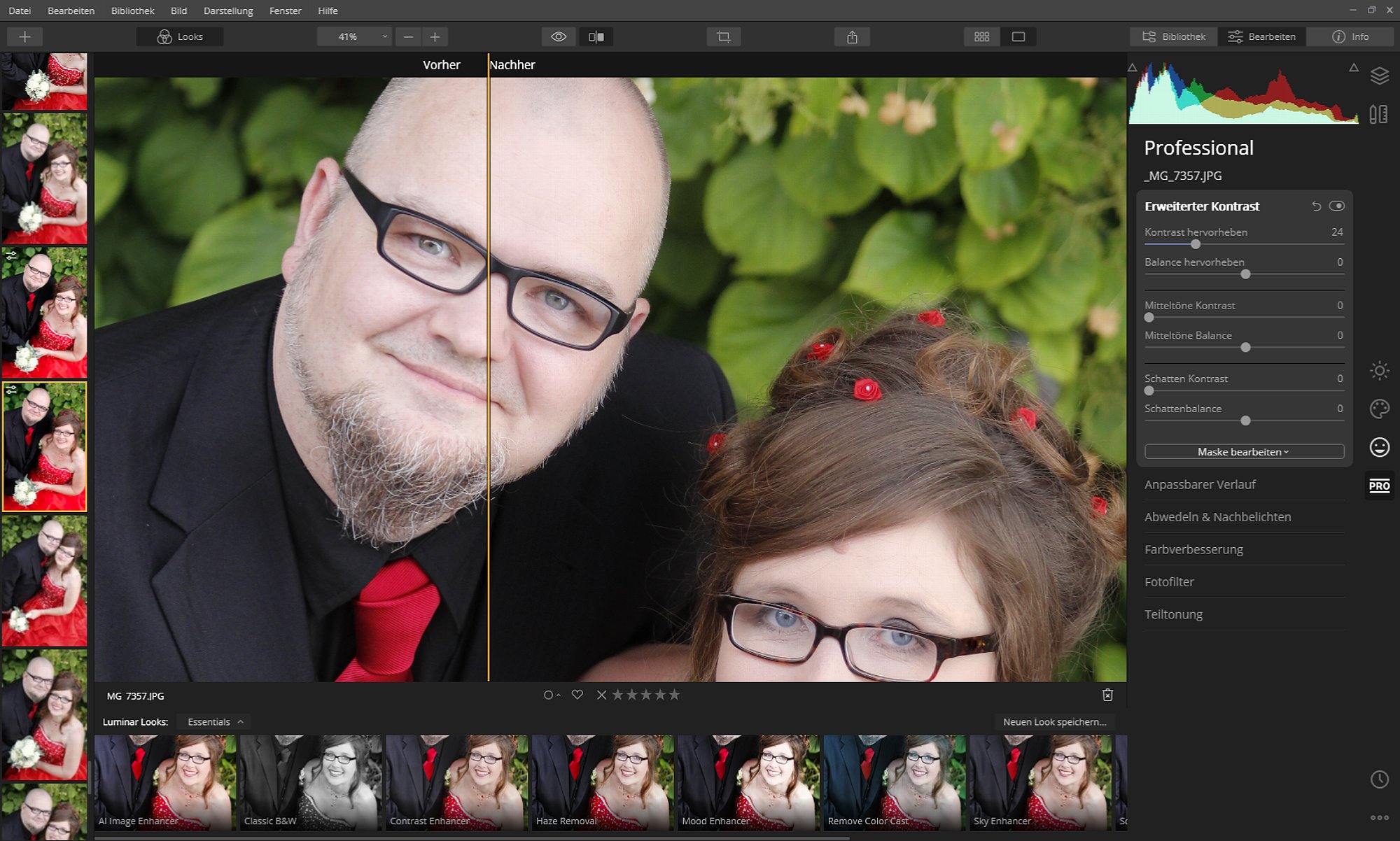The height and width of the screenshot is (841, 1400).
Task: Toggle histogram highlight clipping triangle
Action: click(1354, 68)
